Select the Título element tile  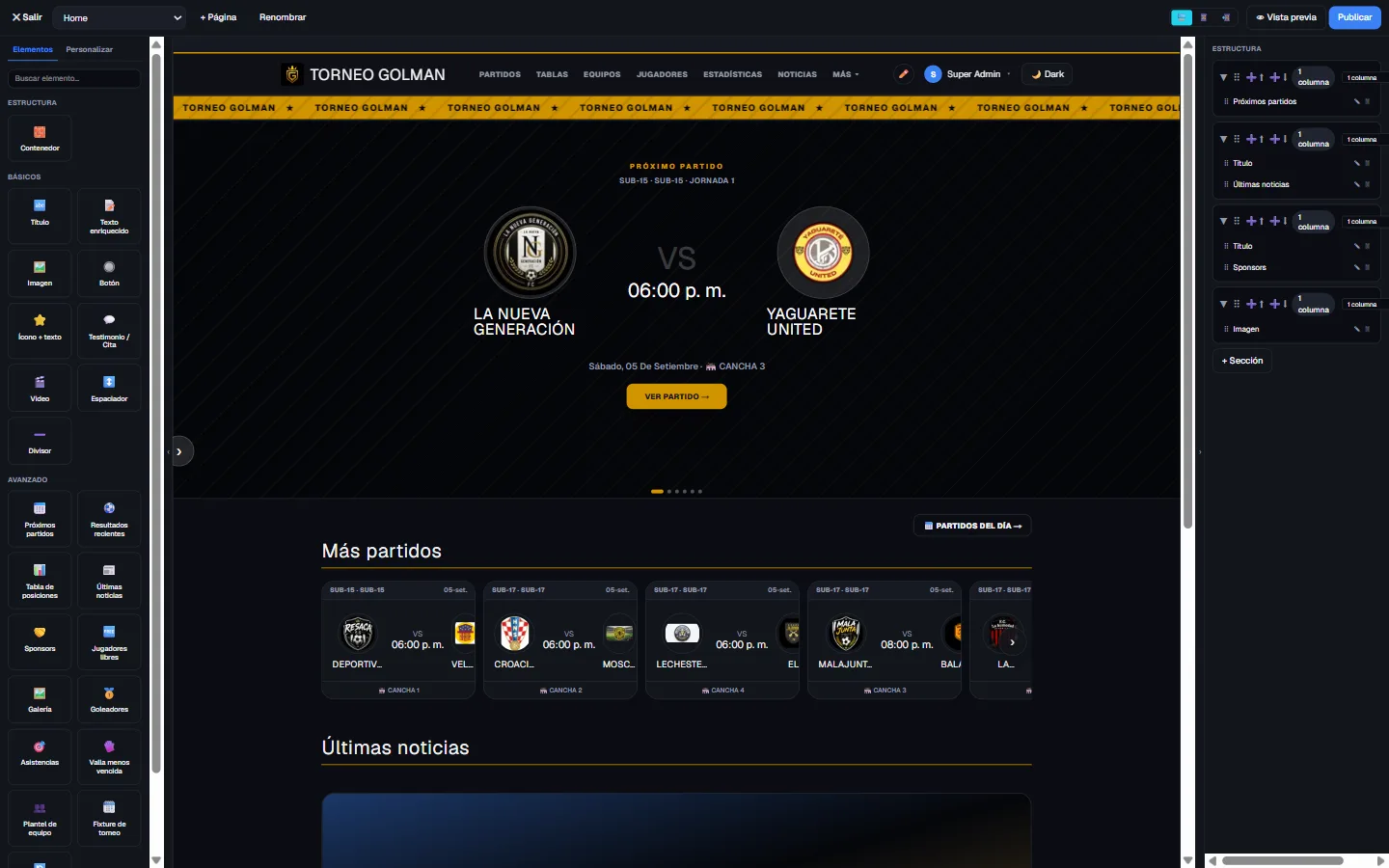(x=40, y=215)
